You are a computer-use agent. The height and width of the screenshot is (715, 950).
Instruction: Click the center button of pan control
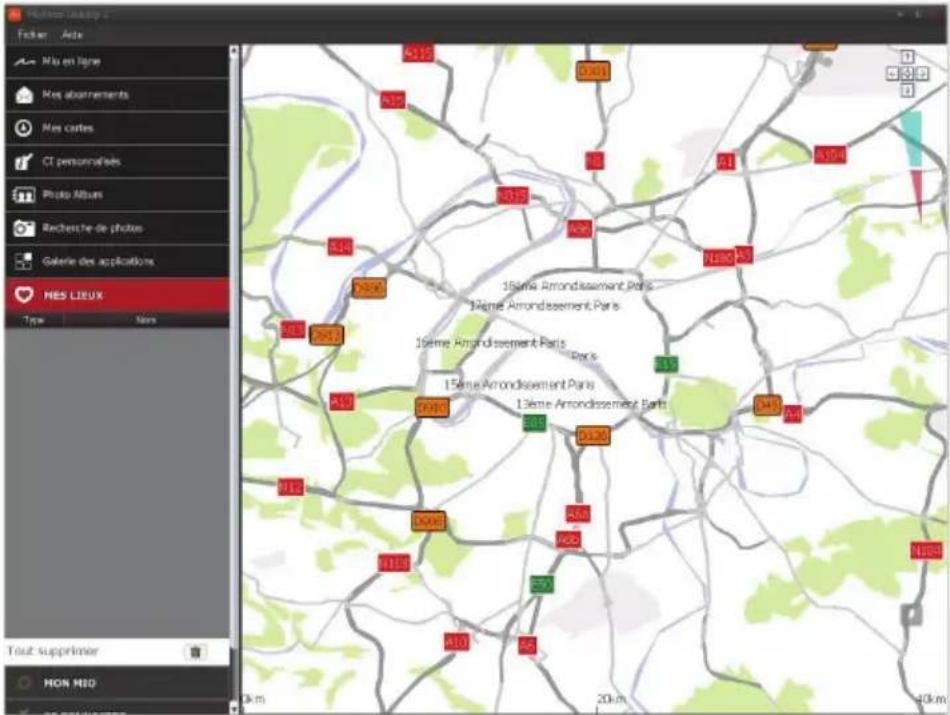[907, 74]
